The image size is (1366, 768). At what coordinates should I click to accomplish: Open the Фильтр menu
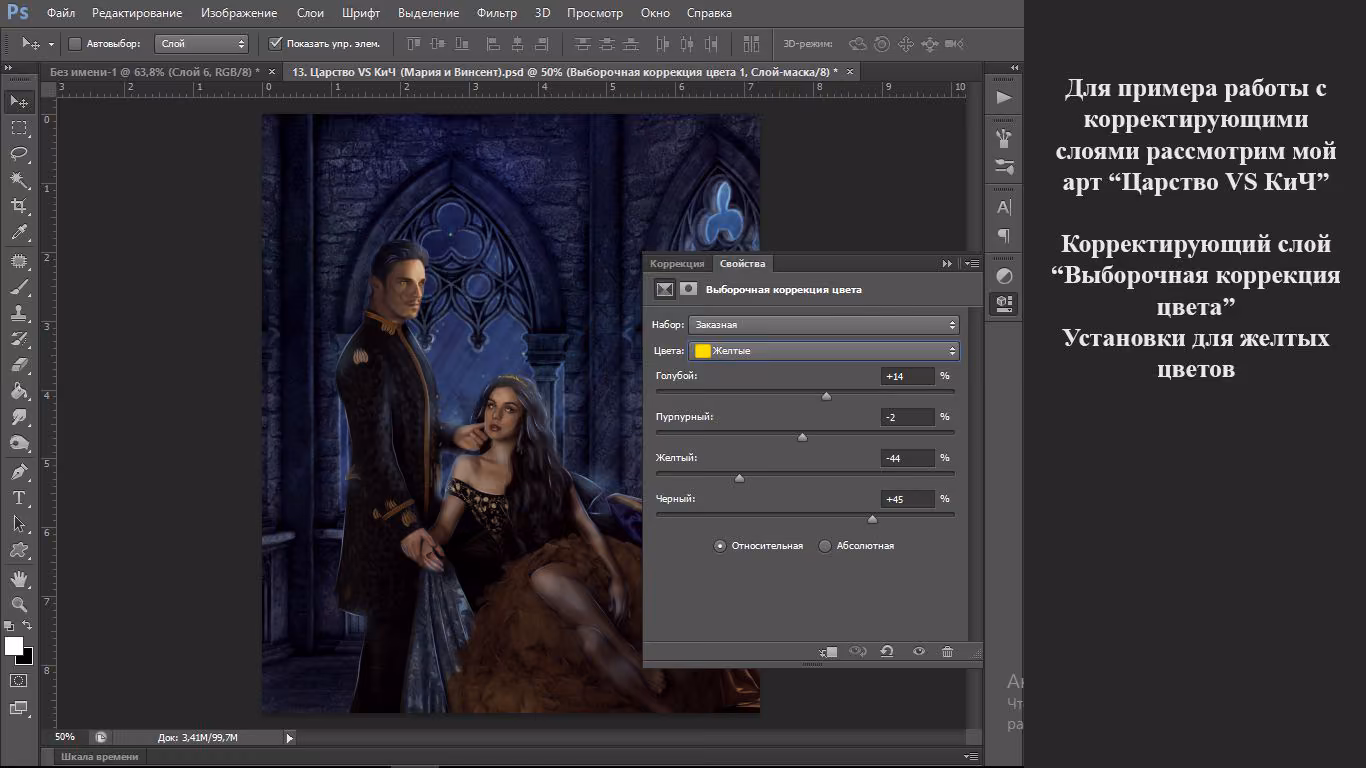(x=497, y=13)
